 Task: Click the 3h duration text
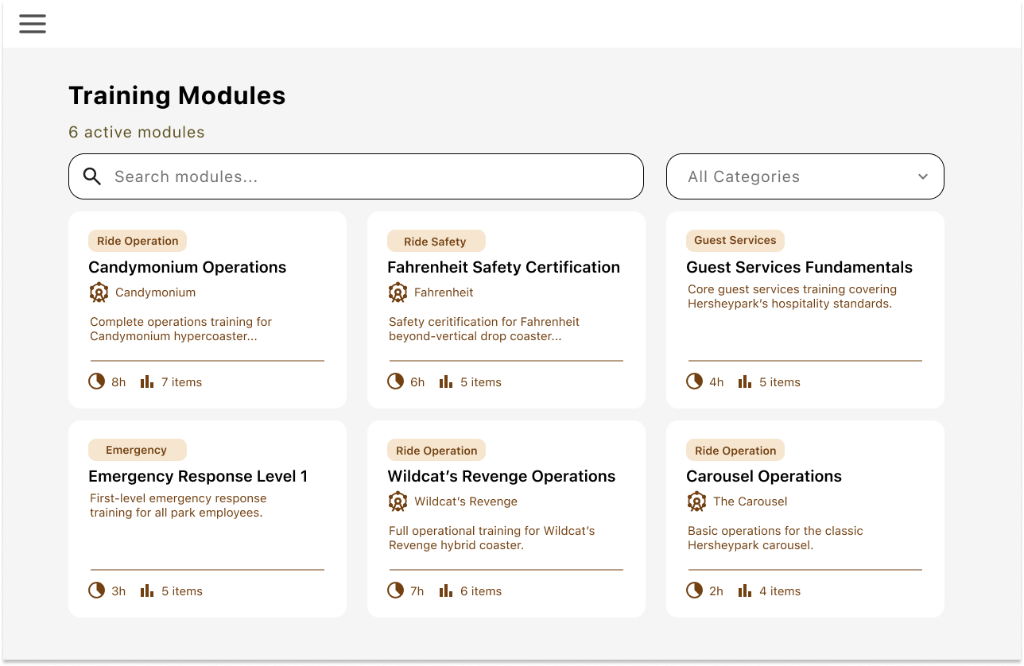point(118,591)
